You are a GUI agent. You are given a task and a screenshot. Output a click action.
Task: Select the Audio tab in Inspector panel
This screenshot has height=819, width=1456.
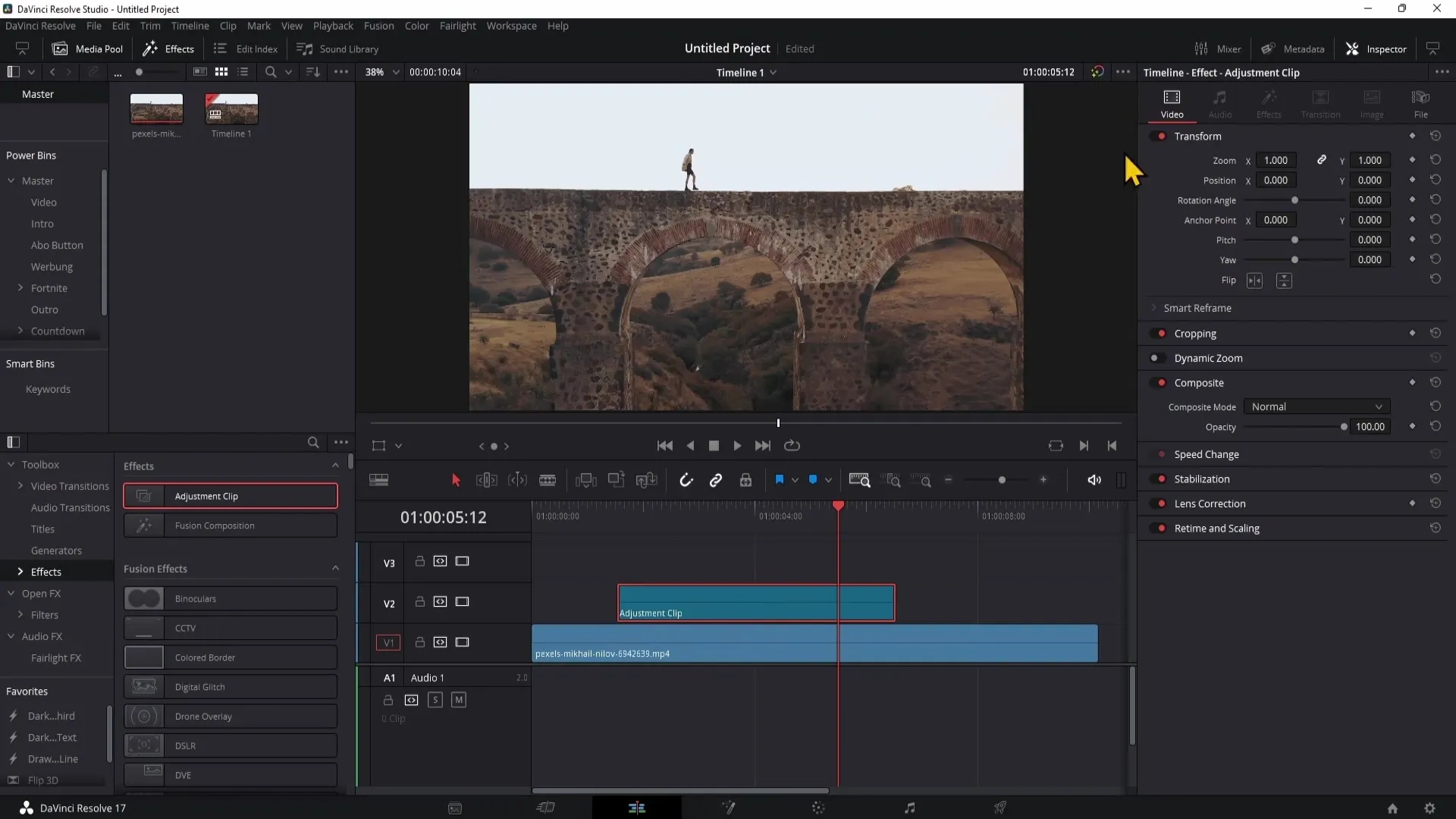[x=1221, y=103]
